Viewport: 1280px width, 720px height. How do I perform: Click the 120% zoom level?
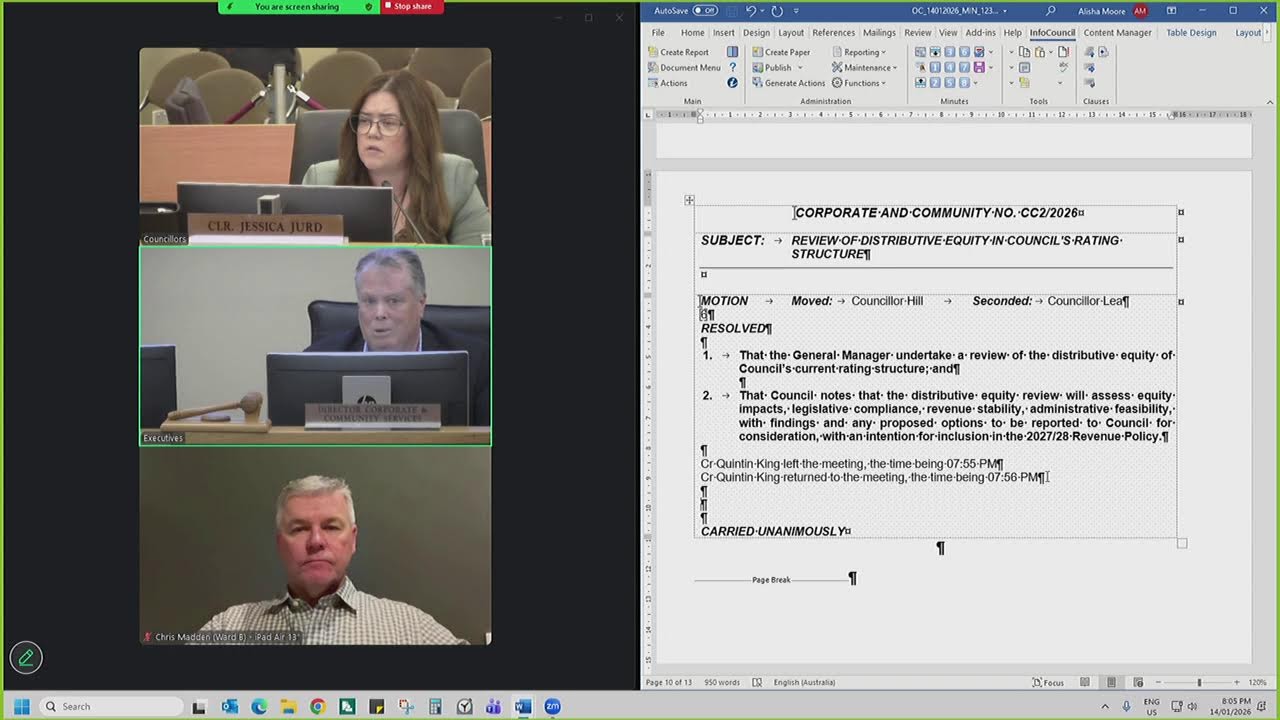click(x=1257, y=682)
